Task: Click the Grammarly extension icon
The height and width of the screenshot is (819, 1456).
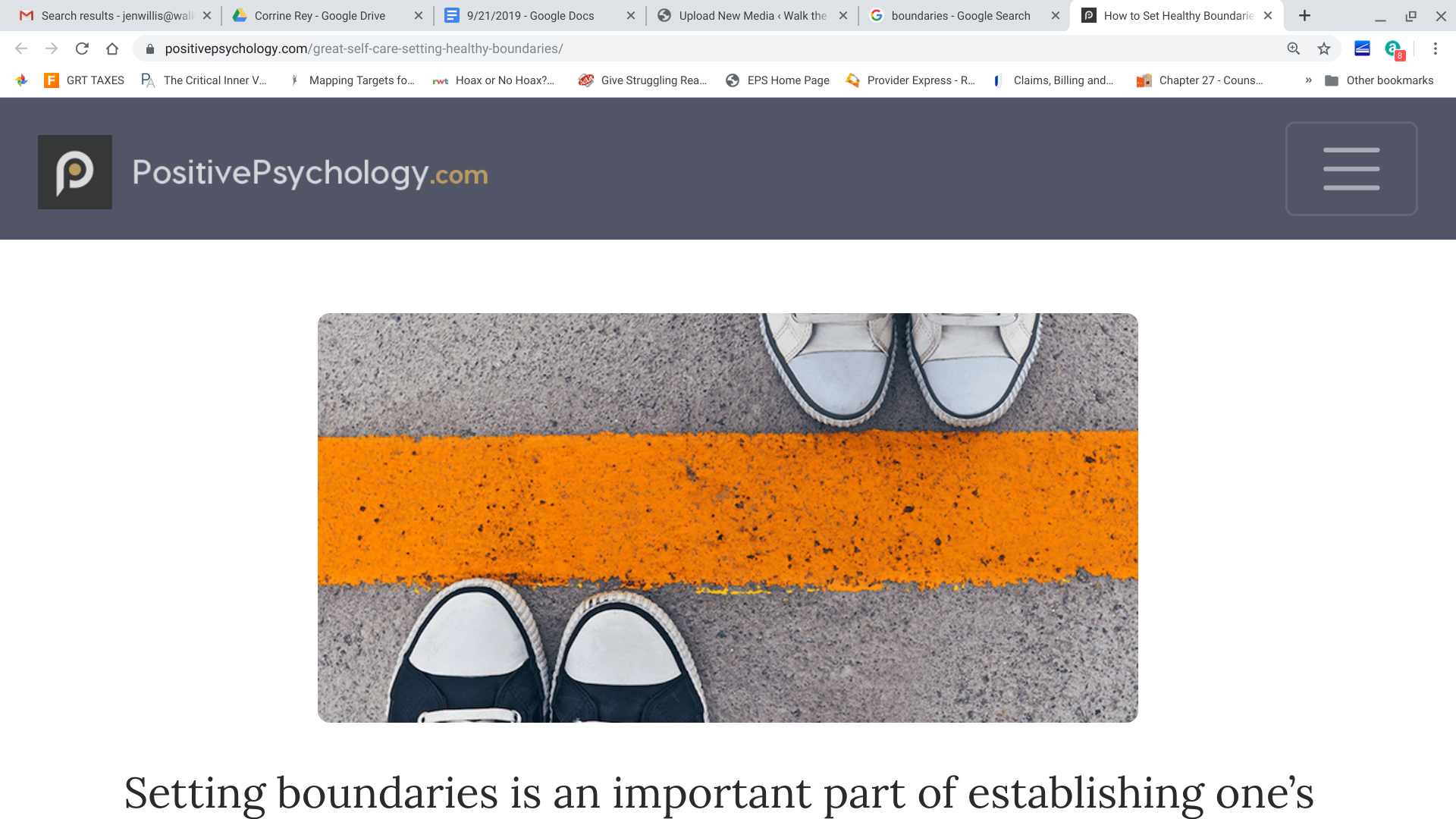Action: [1394, 49]
